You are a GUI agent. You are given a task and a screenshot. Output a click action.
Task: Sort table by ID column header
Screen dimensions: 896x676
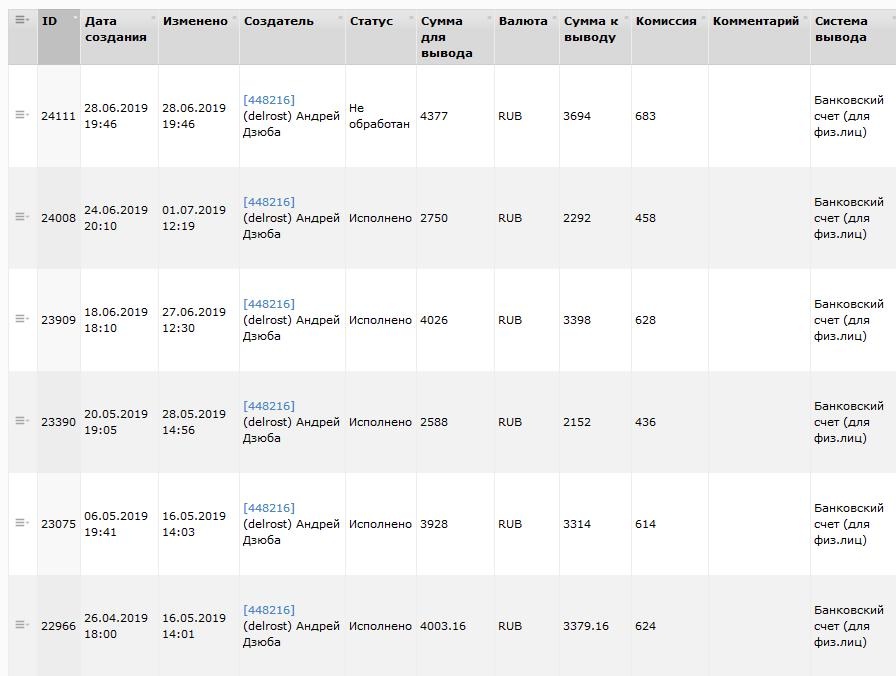[50, 21]
